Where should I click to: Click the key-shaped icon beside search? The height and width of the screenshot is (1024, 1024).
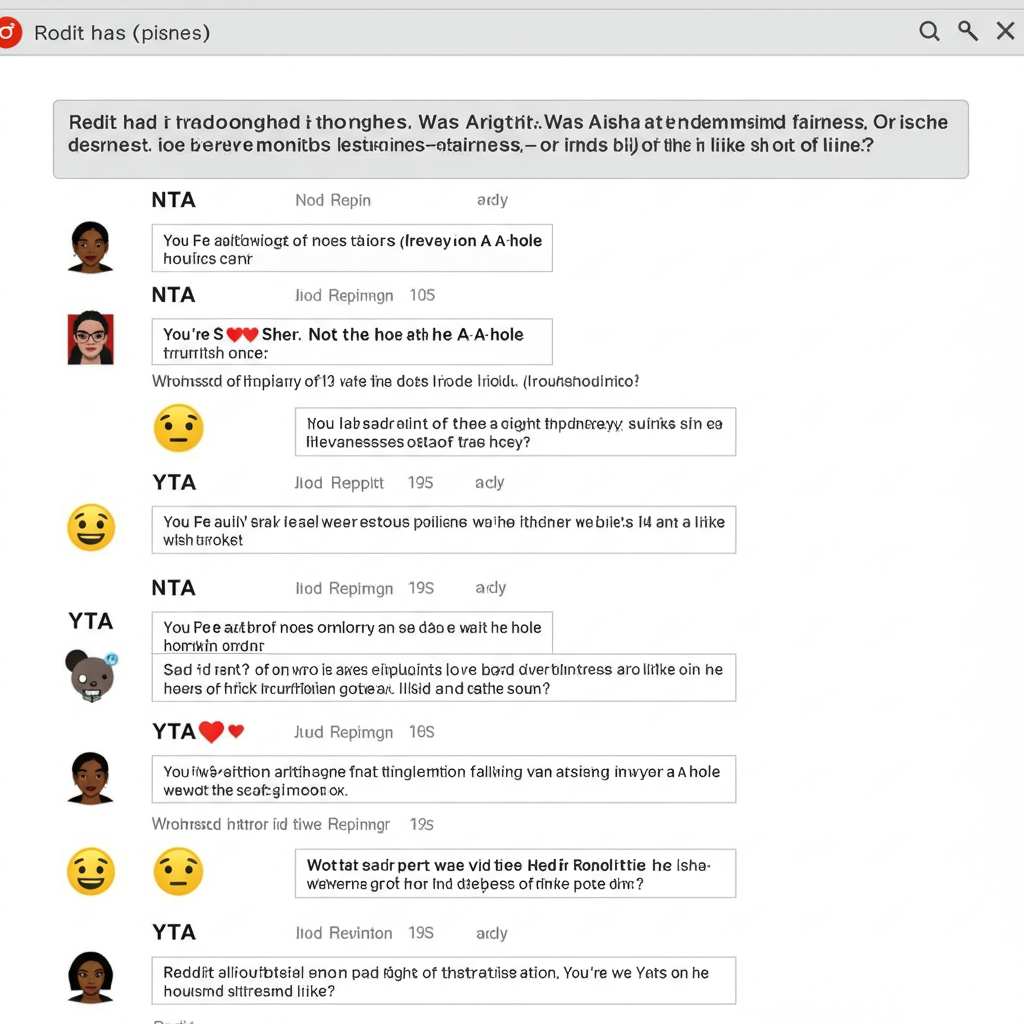pos(968,31)
